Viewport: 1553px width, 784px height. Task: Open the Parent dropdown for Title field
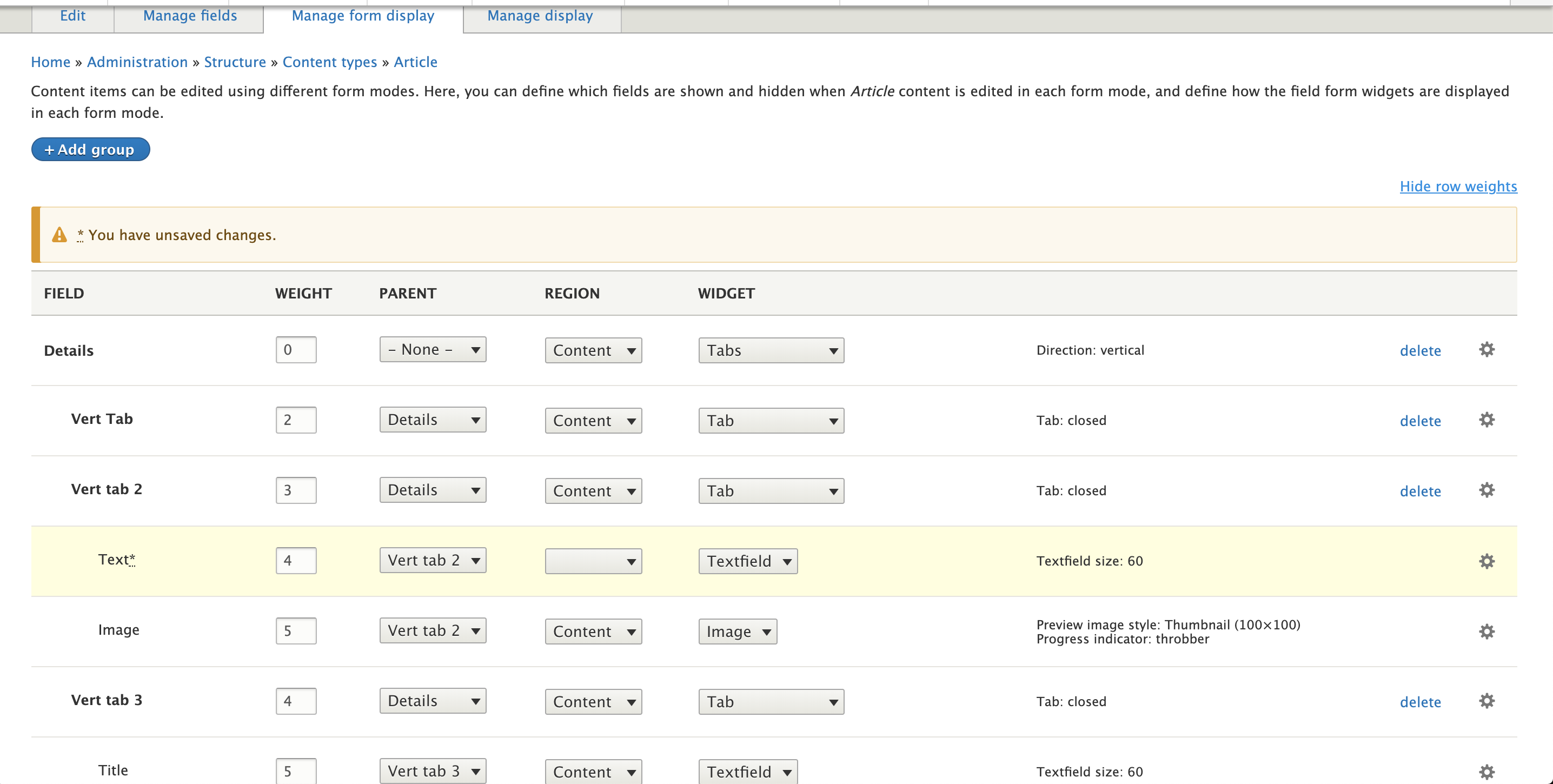point(432,770)
